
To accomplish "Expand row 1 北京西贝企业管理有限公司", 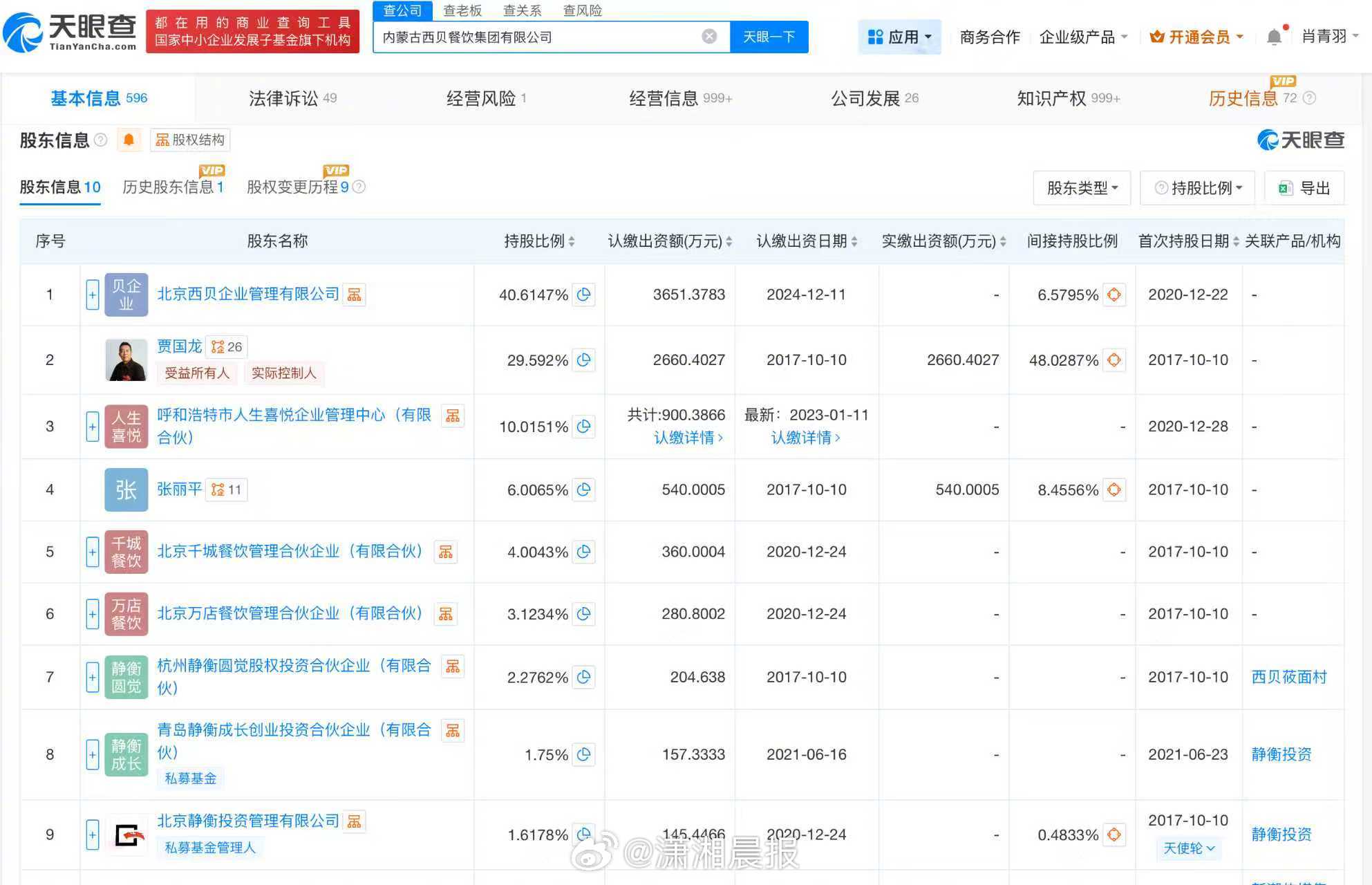I will tap(93, 295).
